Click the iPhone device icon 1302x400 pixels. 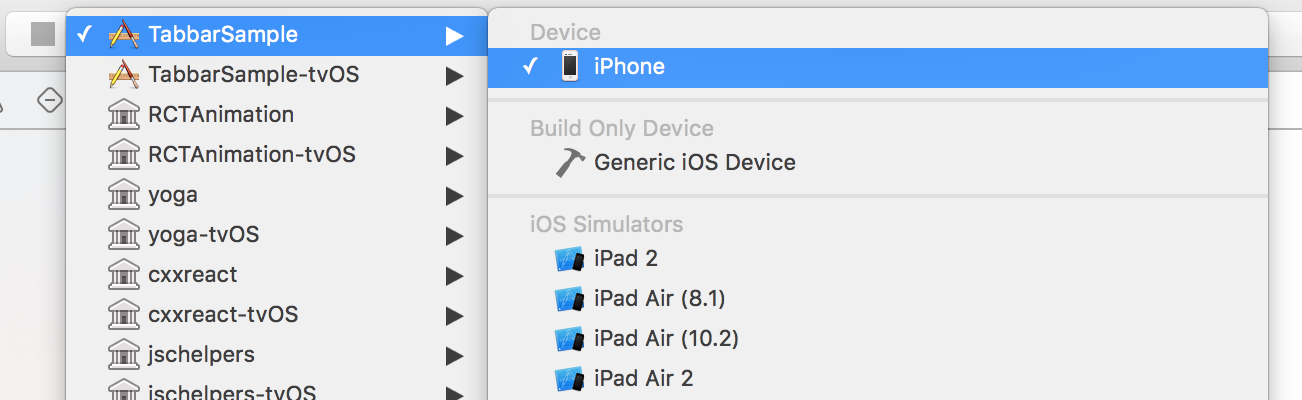[570, 66]
